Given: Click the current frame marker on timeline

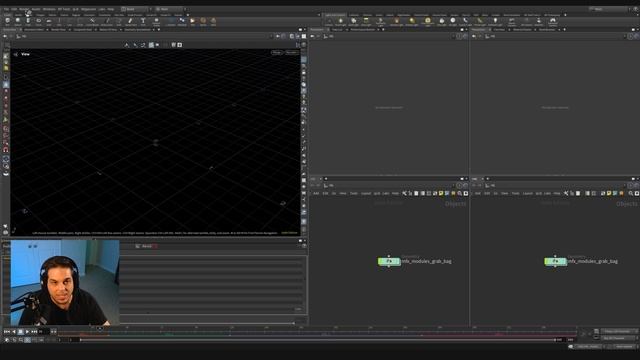Looking at the screenshot, I should tap(100, 329).
